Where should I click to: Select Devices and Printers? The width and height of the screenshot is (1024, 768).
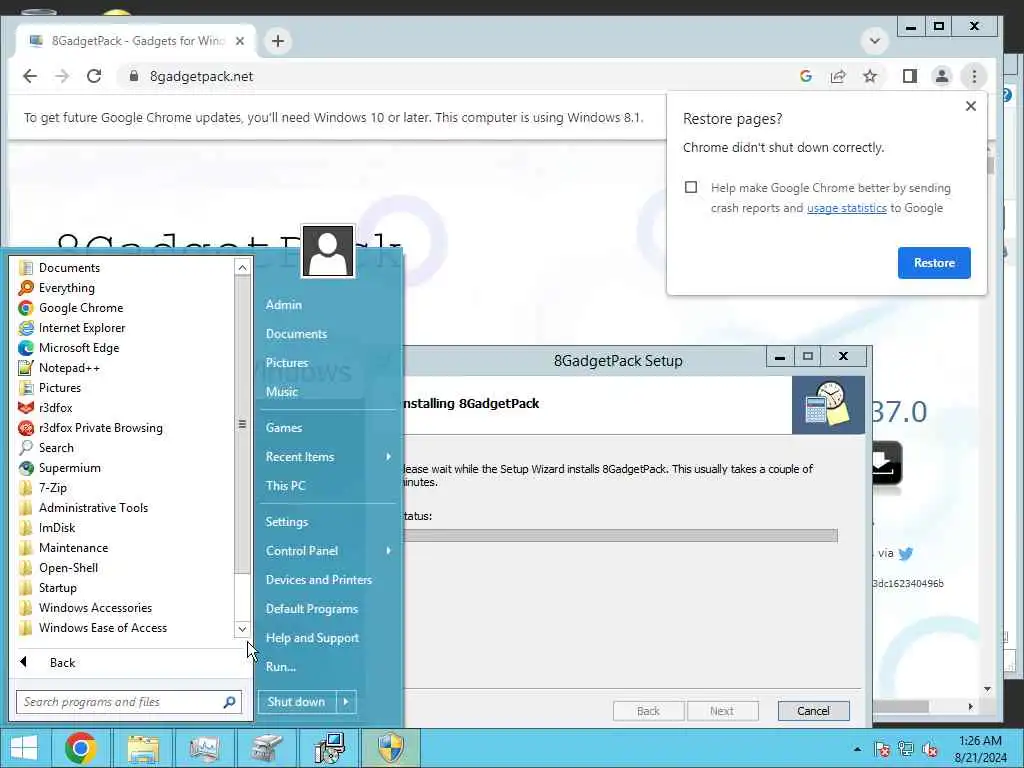(x=319, y=579)
